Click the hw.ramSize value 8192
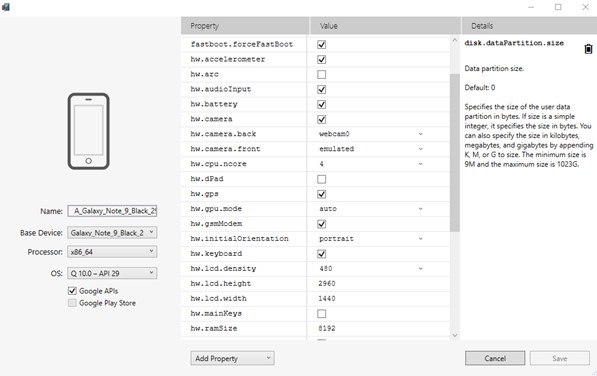Image resolution: width=597 pixels, height=376 pixels. click(x=327, y=328)
